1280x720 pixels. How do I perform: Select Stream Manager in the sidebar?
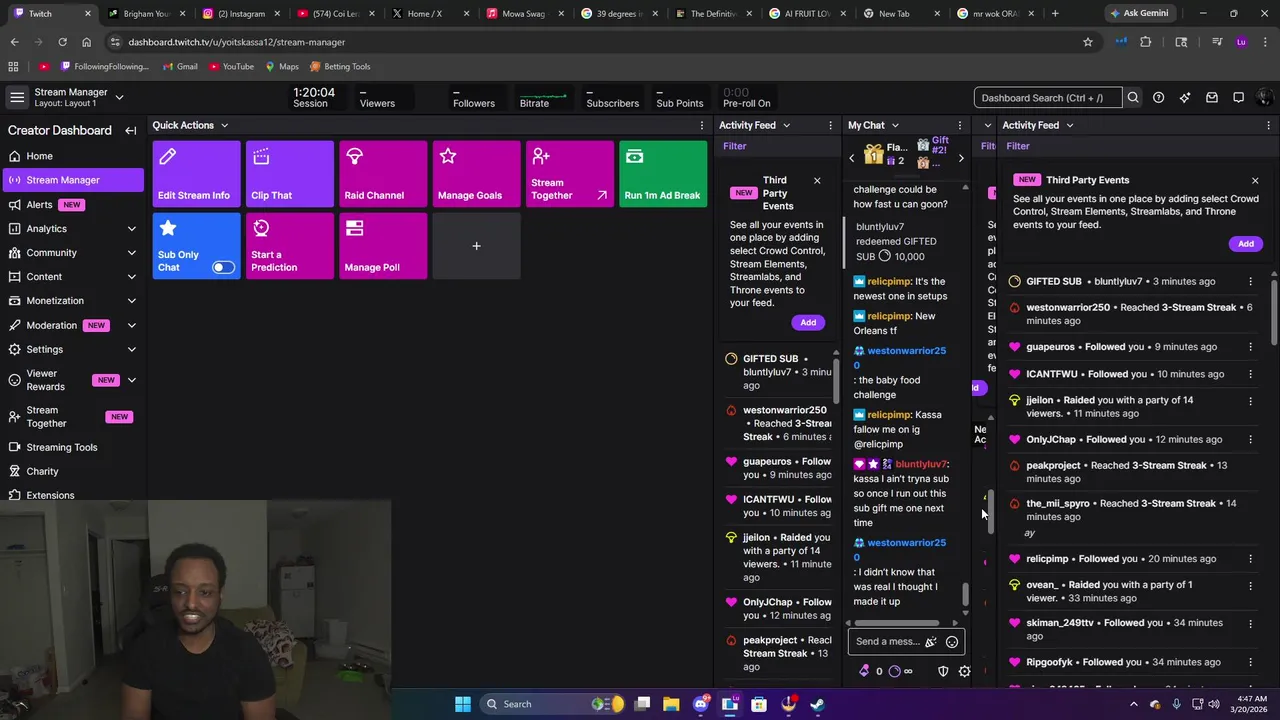[x=72, y=180]
